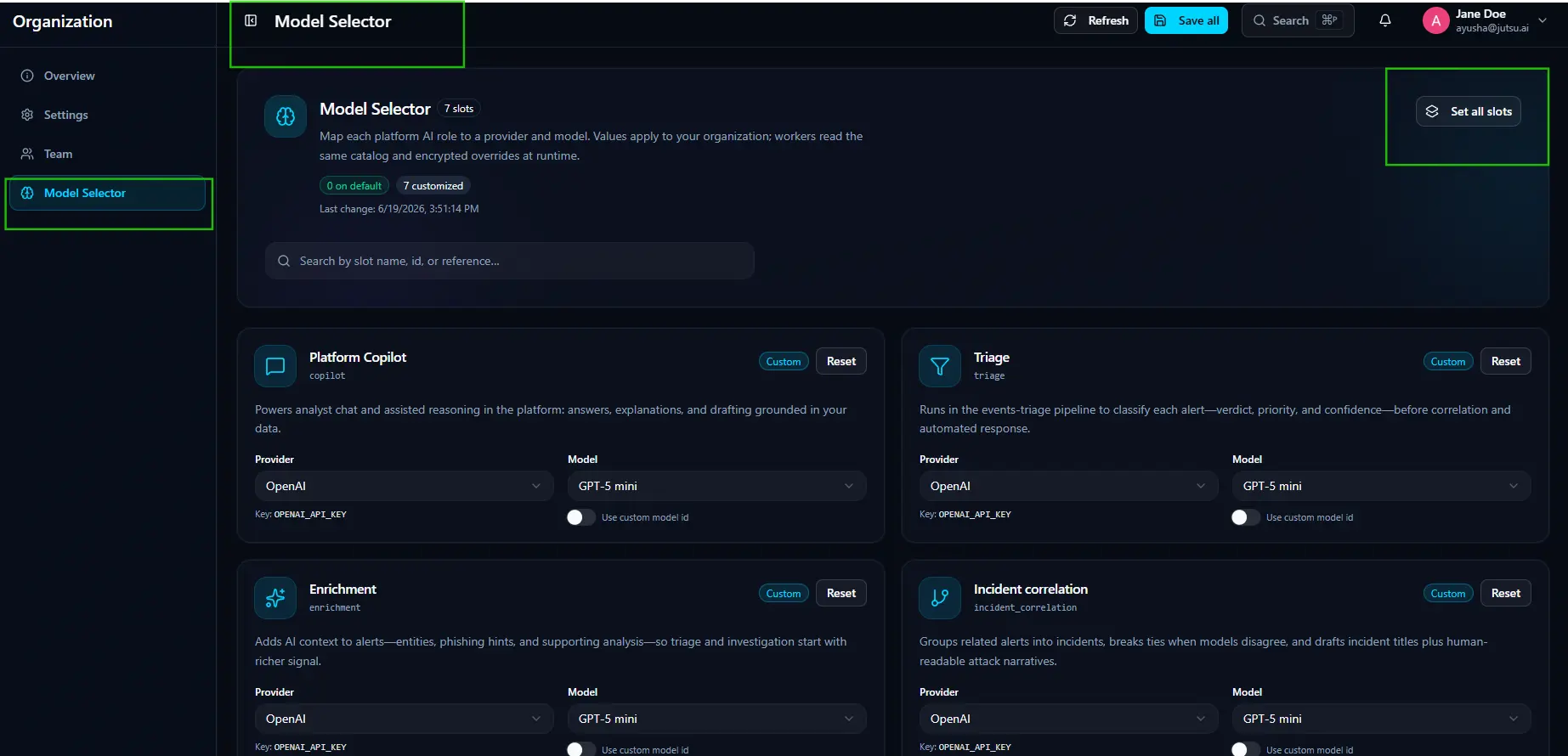Open Platform Copilot Model dropdown
Viewport: 1568px width, 756px height.
pyautogui.click(x=716, y=486)
